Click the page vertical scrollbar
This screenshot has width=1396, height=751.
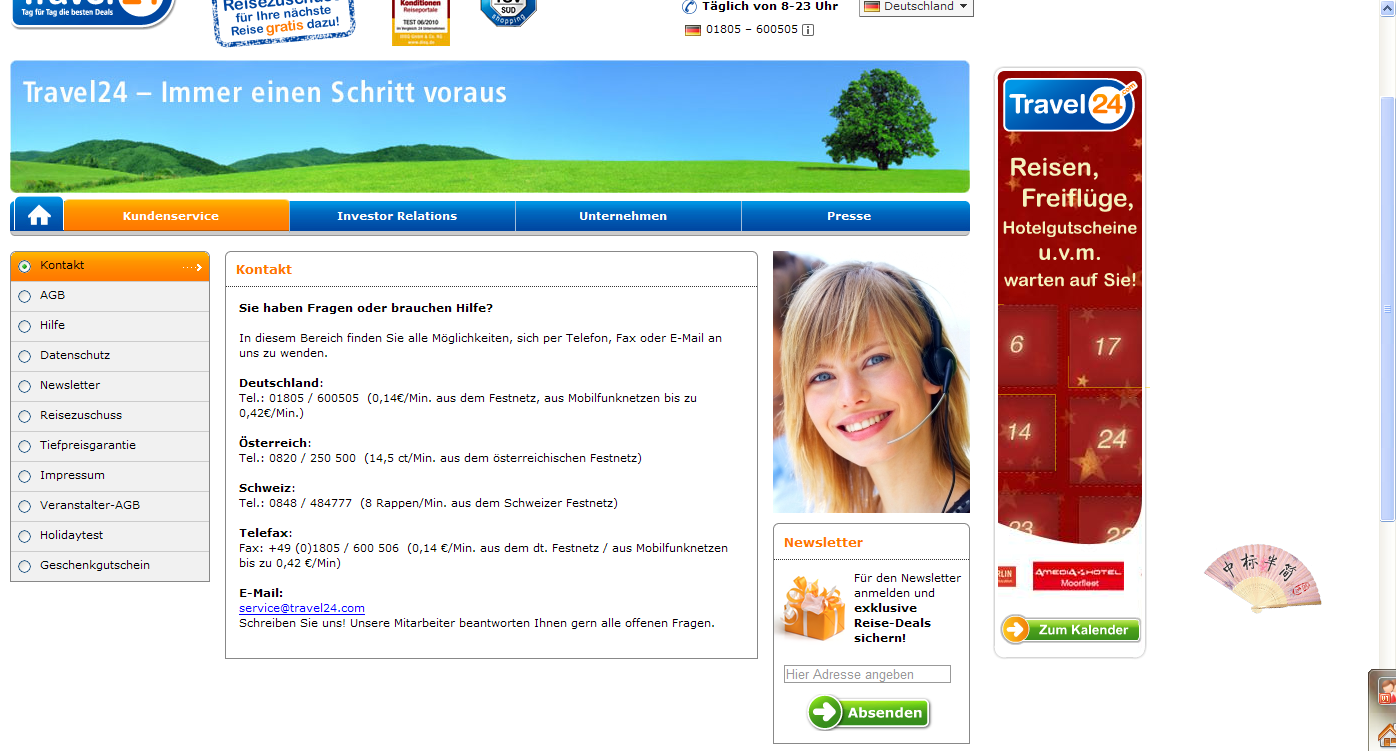(1388, 310)
